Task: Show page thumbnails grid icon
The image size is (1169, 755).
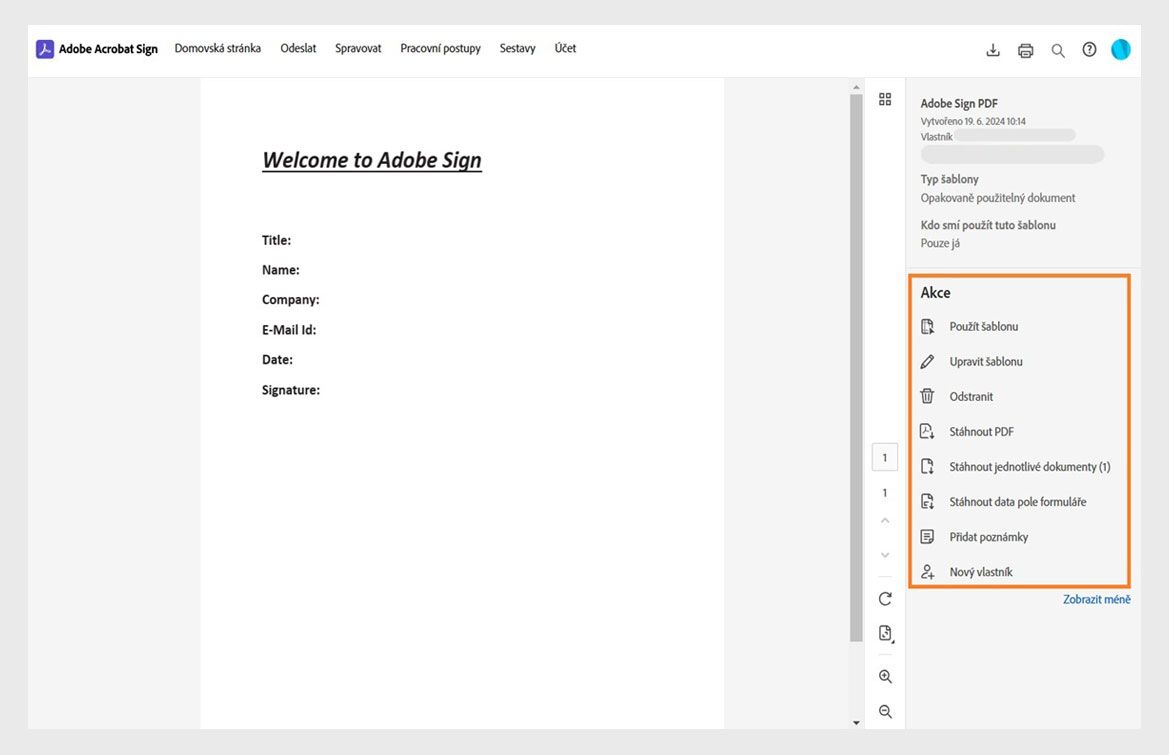Action: (885, 99)
